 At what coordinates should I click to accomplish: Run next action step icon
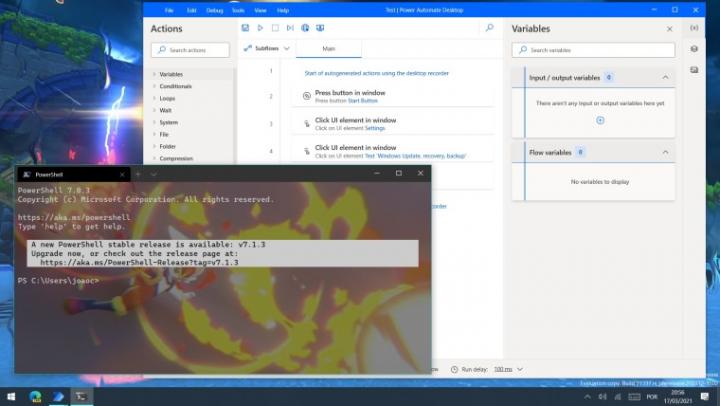click(290, 28)
